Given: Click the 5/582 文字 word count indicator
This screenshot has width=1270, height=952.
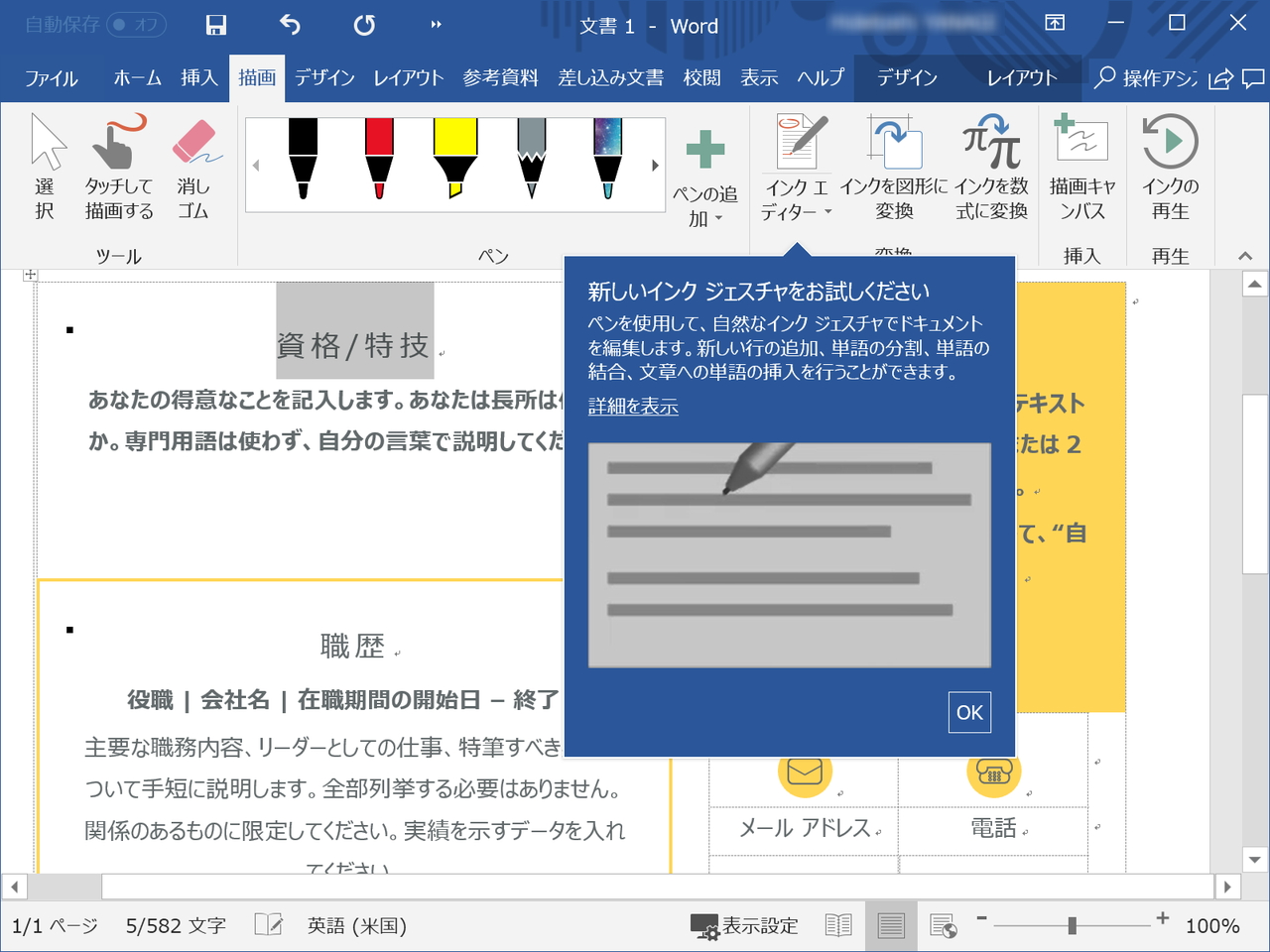Looking at the screenshot, I should coord(175,925).
